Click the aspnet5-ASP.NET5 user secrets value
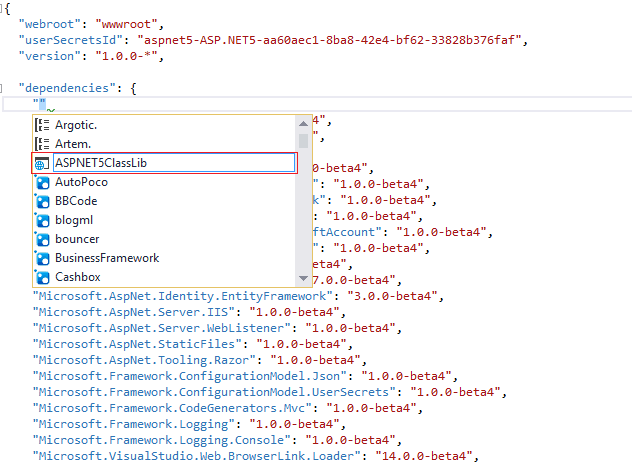The width and height of the screenshot is (632, 465). [x=329, y=40]
